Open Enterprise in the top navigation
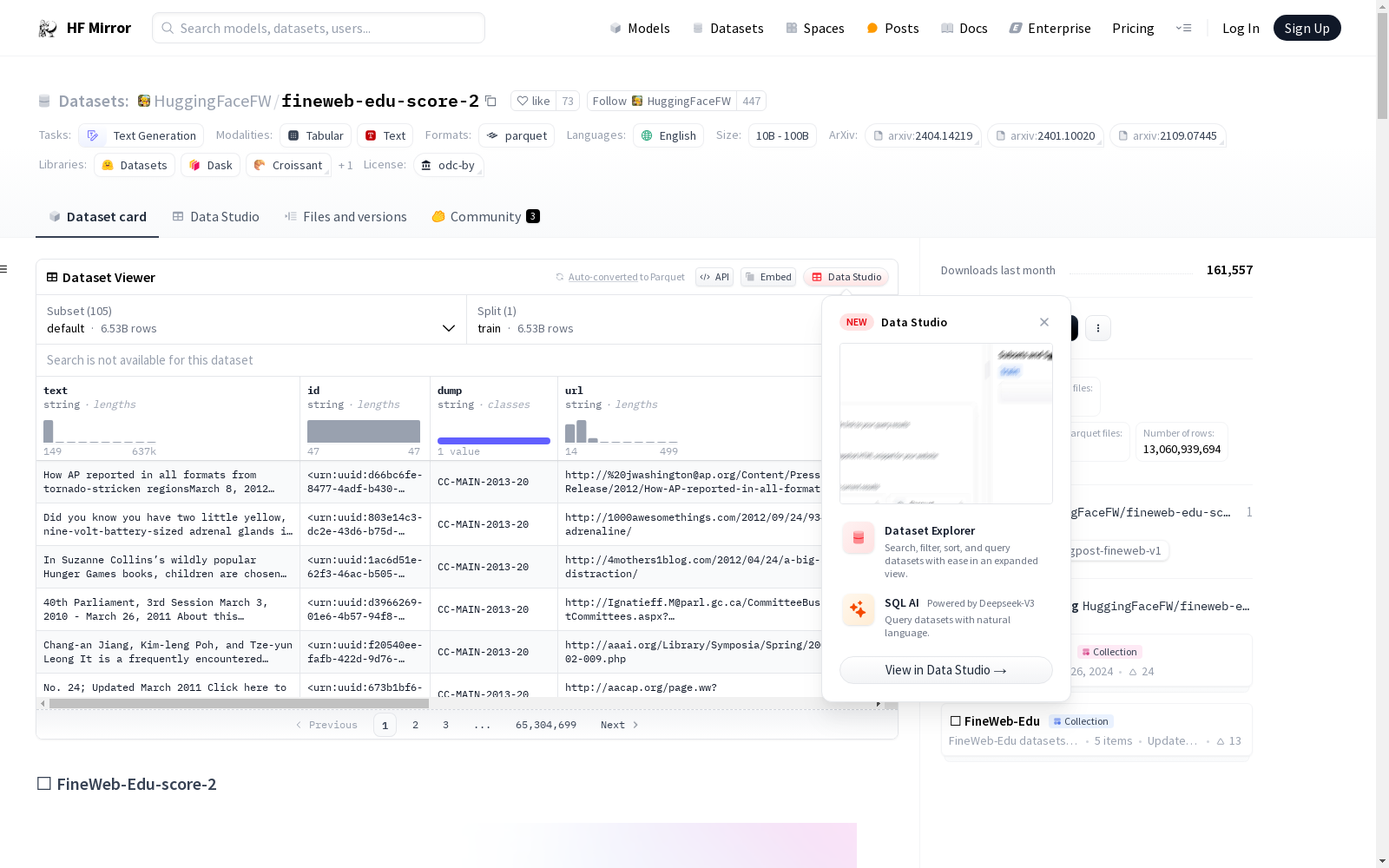 (1050, 28)
